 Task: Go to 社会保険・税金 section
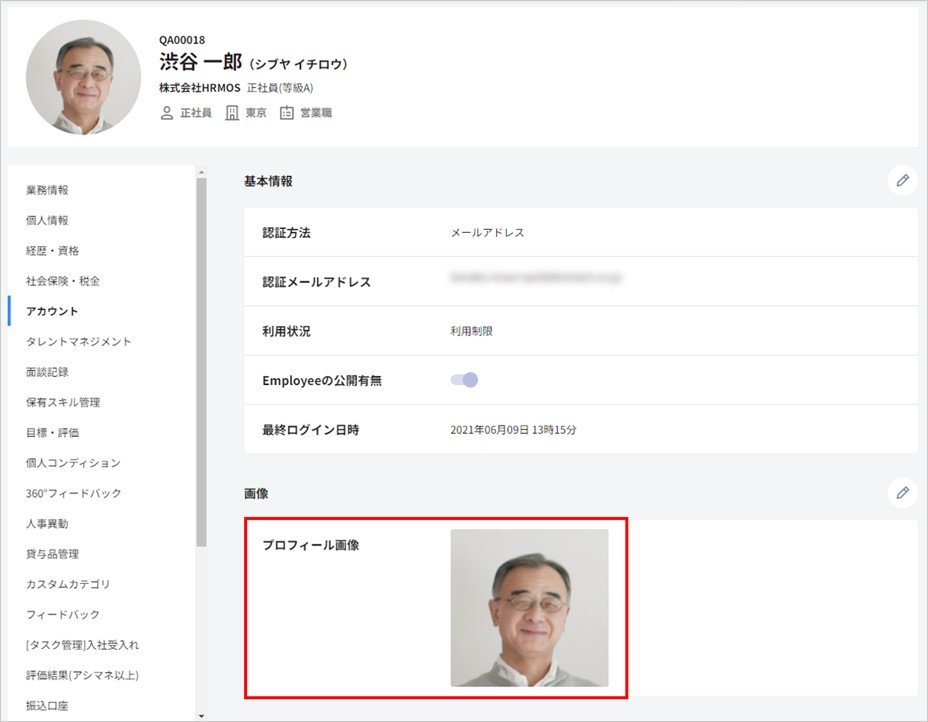(62, 281)
